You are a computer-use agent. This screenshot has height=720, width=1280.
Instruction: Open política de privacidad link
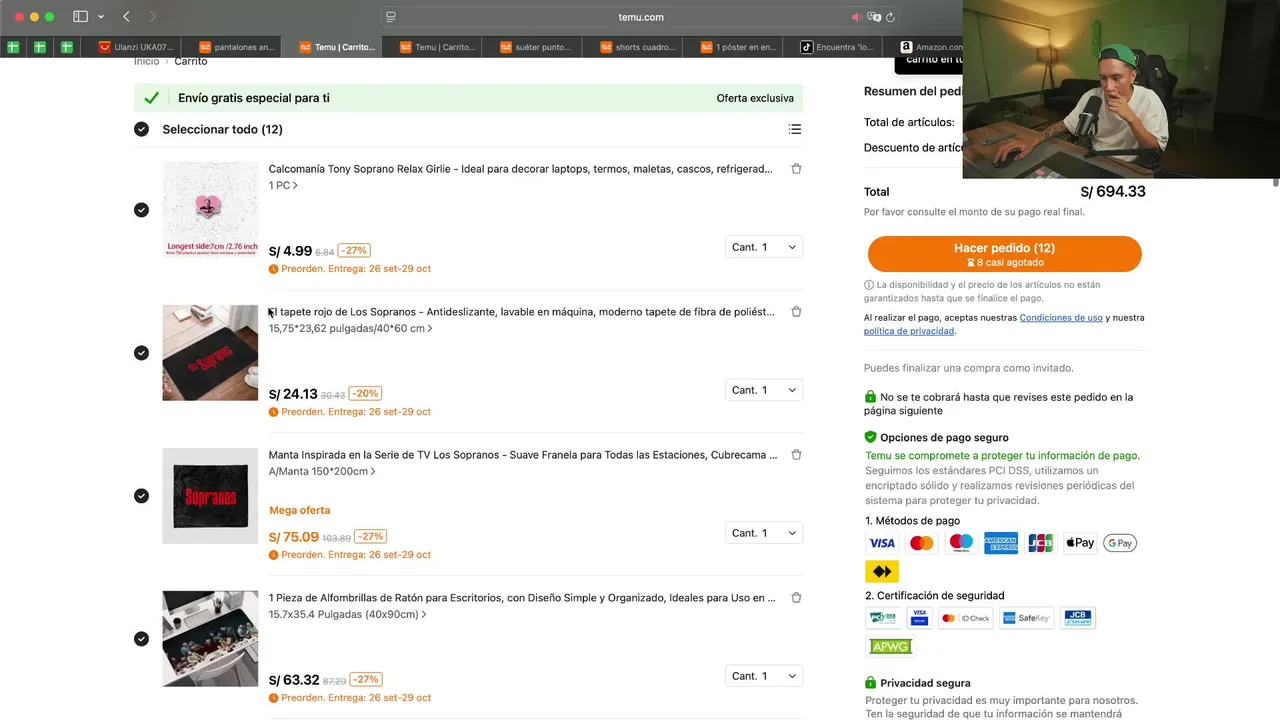[x=909, y=331]
